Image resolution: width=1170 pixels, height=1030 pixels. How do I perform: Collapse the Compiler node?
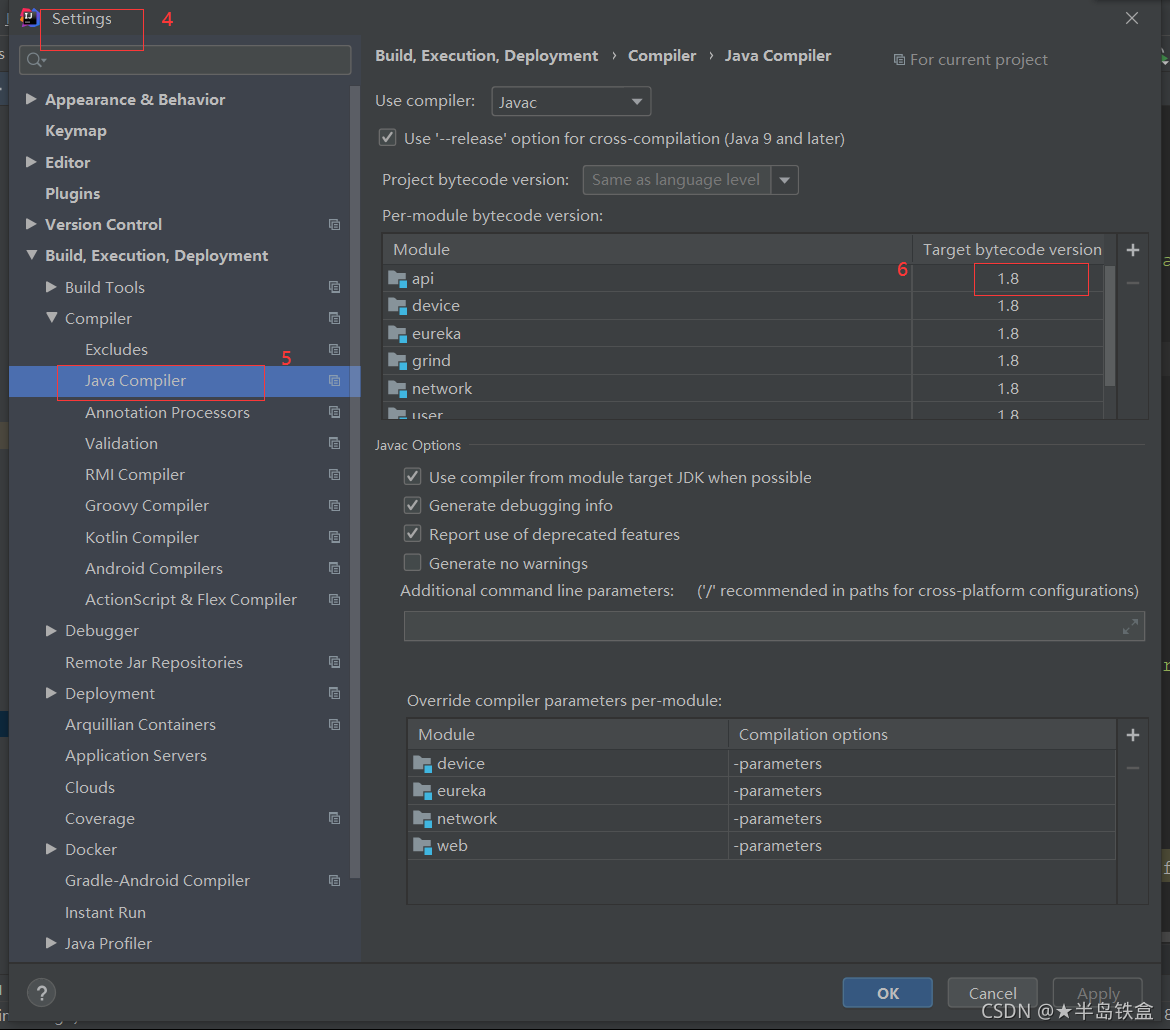(51, 317)
